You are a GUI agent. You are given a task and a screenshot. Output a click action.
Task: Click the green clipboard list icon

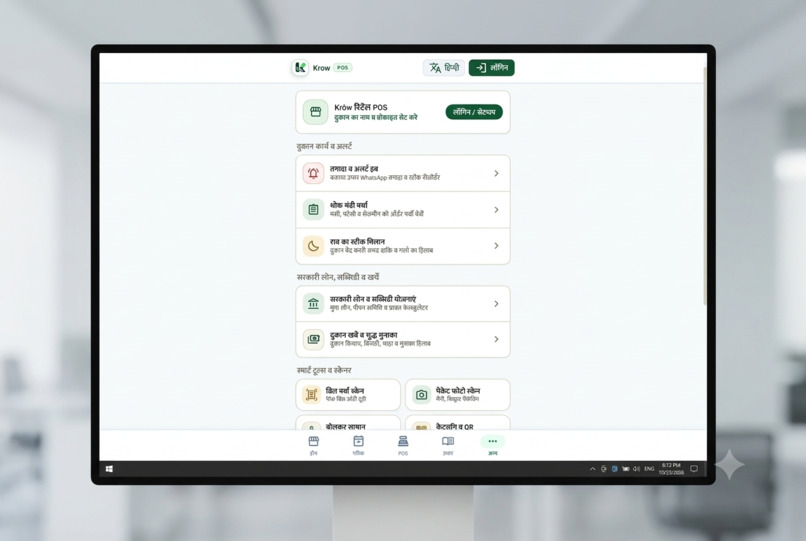[313, 210]
